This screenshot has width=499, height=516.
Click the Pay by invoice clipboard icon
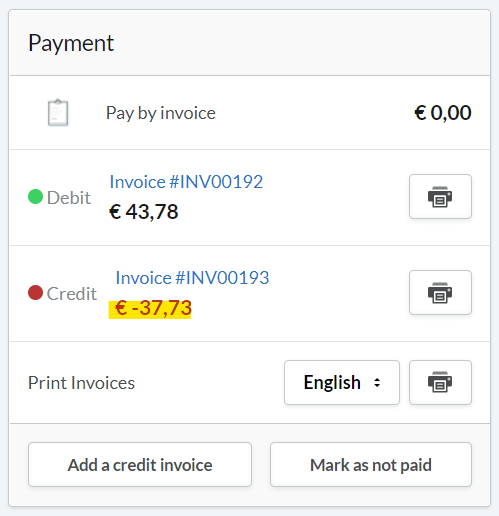(x=58, y=113)
